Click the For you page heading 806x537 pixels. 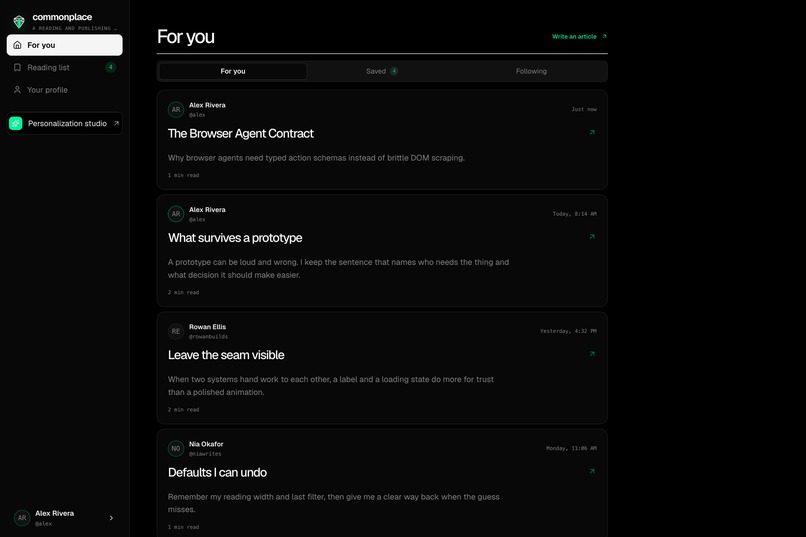tap(186, 37)
